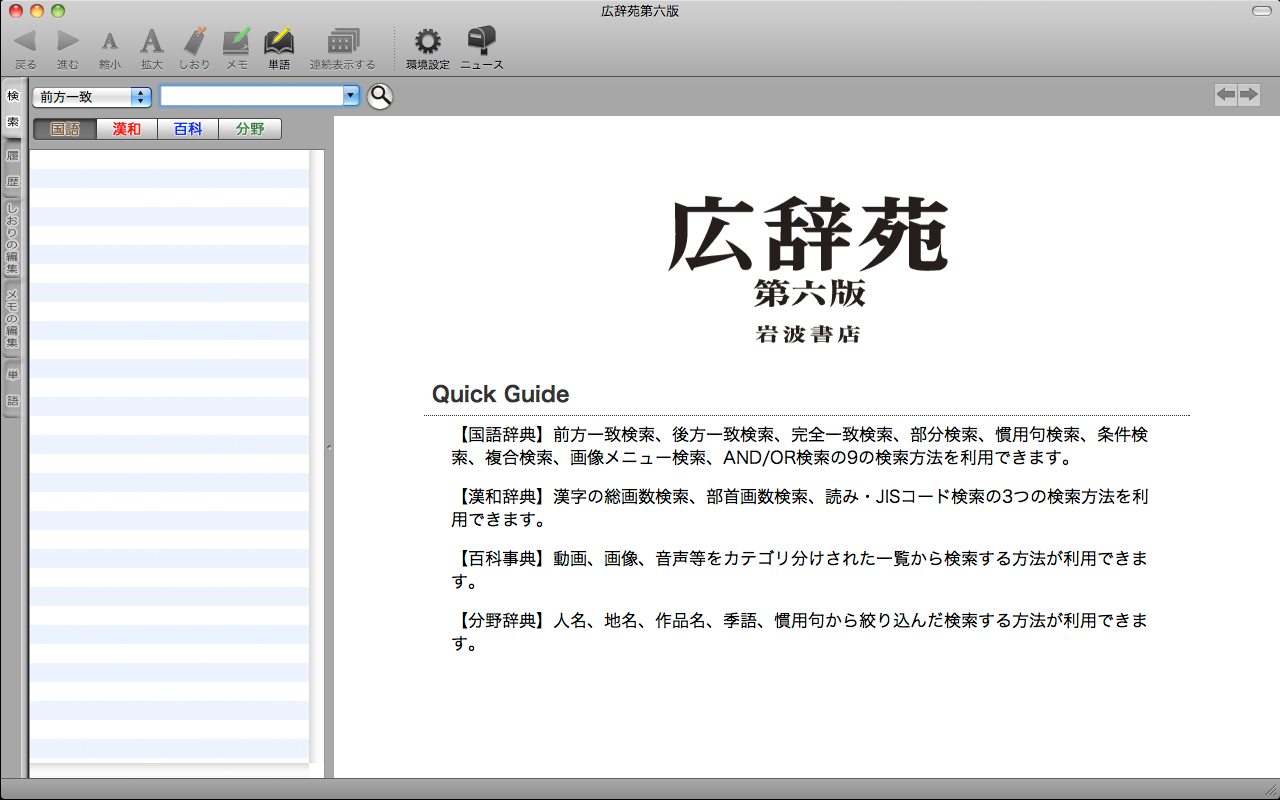The image size is (1280, 800).
Task: Click the magnifying glass search button
Action: click(380, 96)
